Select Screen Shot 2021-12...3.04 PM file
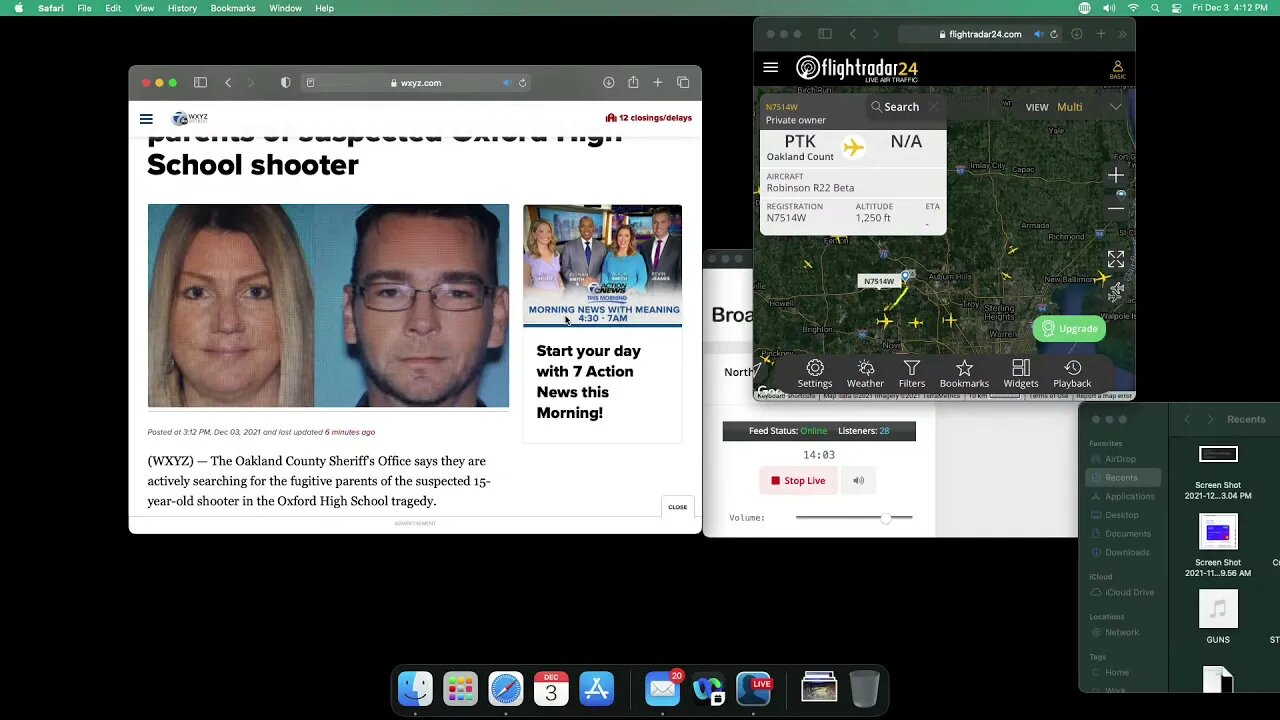1280x720 pixels. click(1218, 471)
